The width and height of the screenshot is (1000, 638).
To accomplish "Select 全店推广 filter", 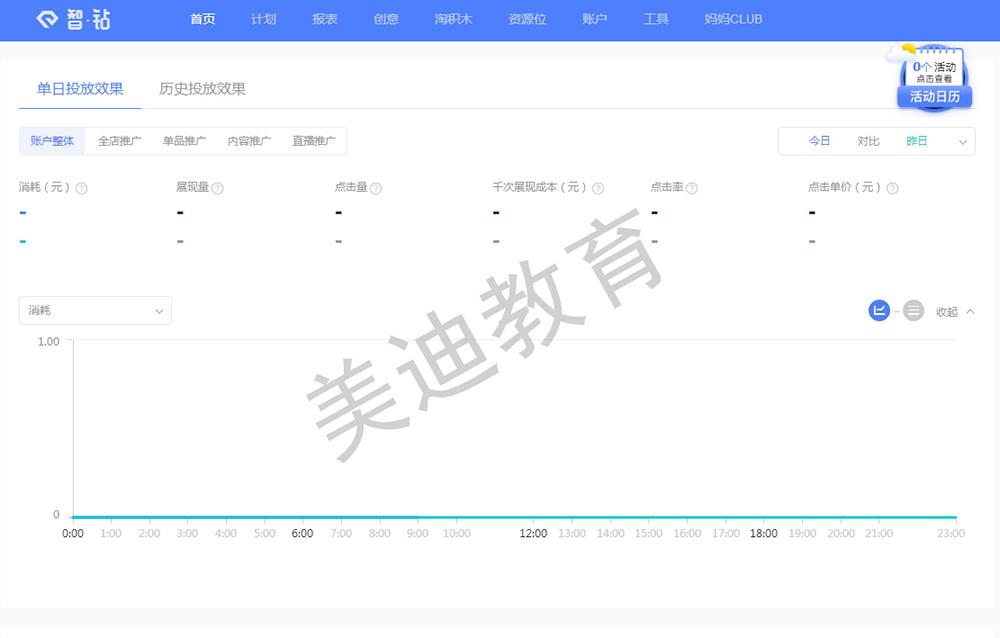I will click(x=119, y=141).
